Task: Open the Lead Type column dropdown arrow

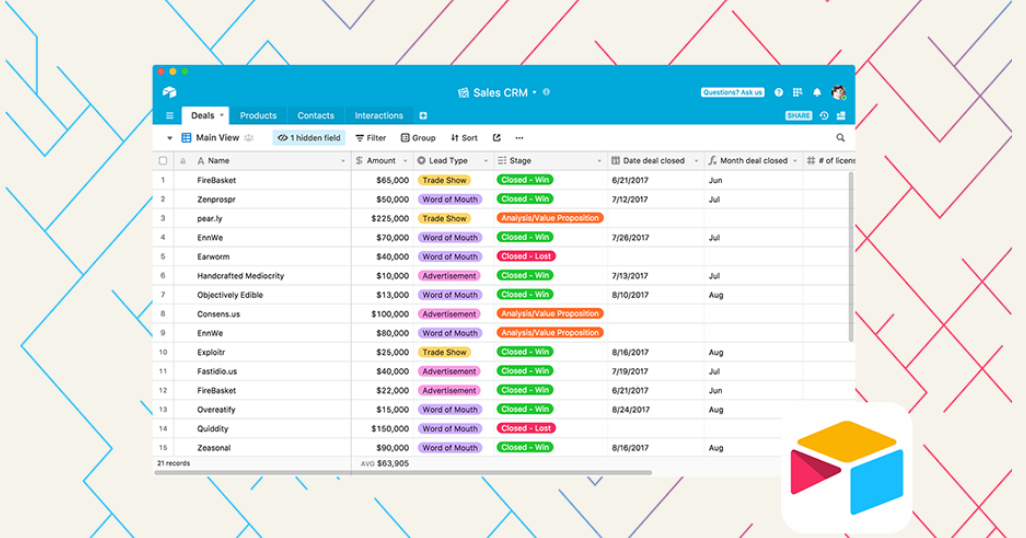Action: (486, 161)
